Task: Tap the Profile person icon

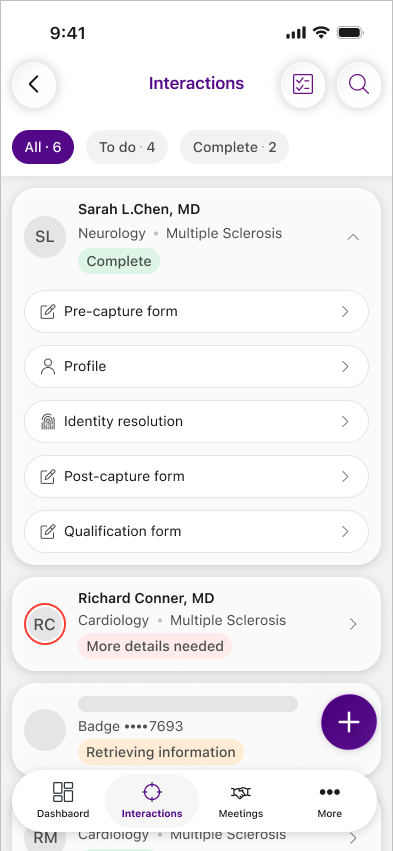Action: 48,366
